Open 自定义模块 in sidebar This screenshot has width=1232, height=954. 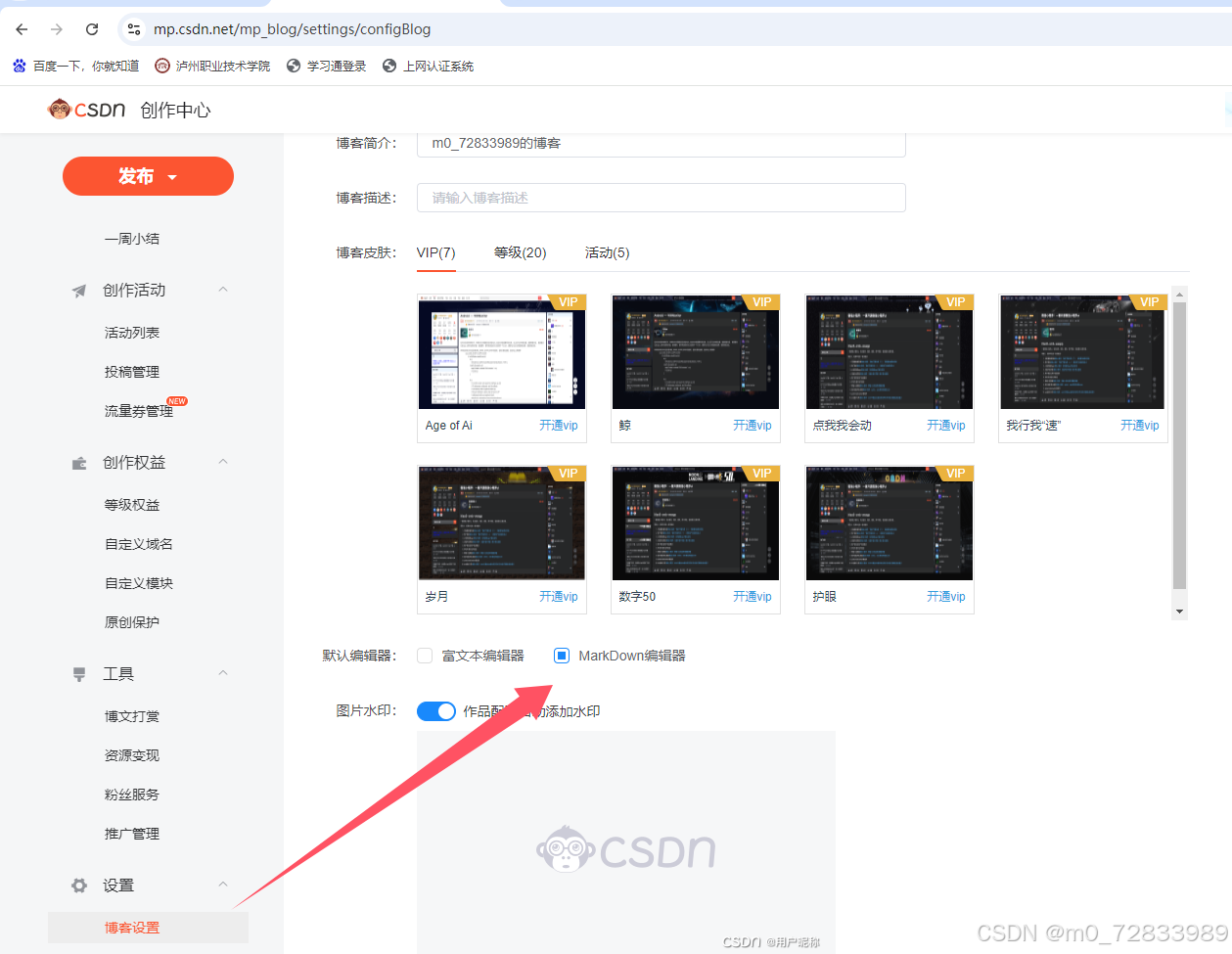tap(139, 583)
